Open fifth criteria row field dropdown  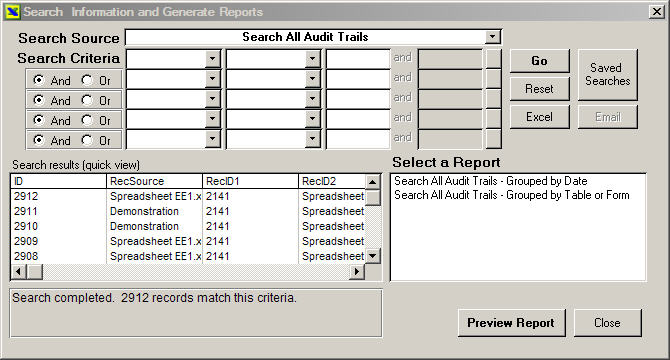click(212, 138)
